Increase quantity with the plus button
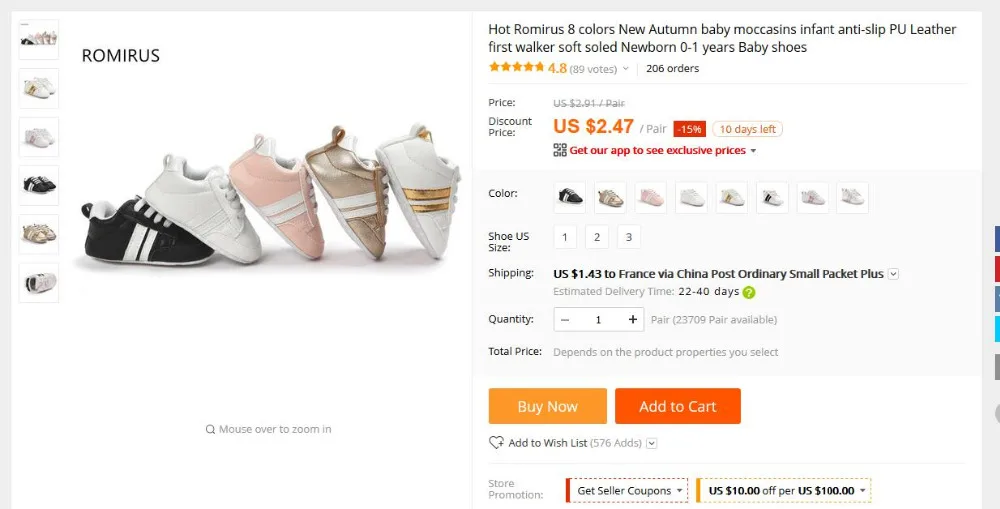Screen dimensions: 1000x509 tap(633, 320)
